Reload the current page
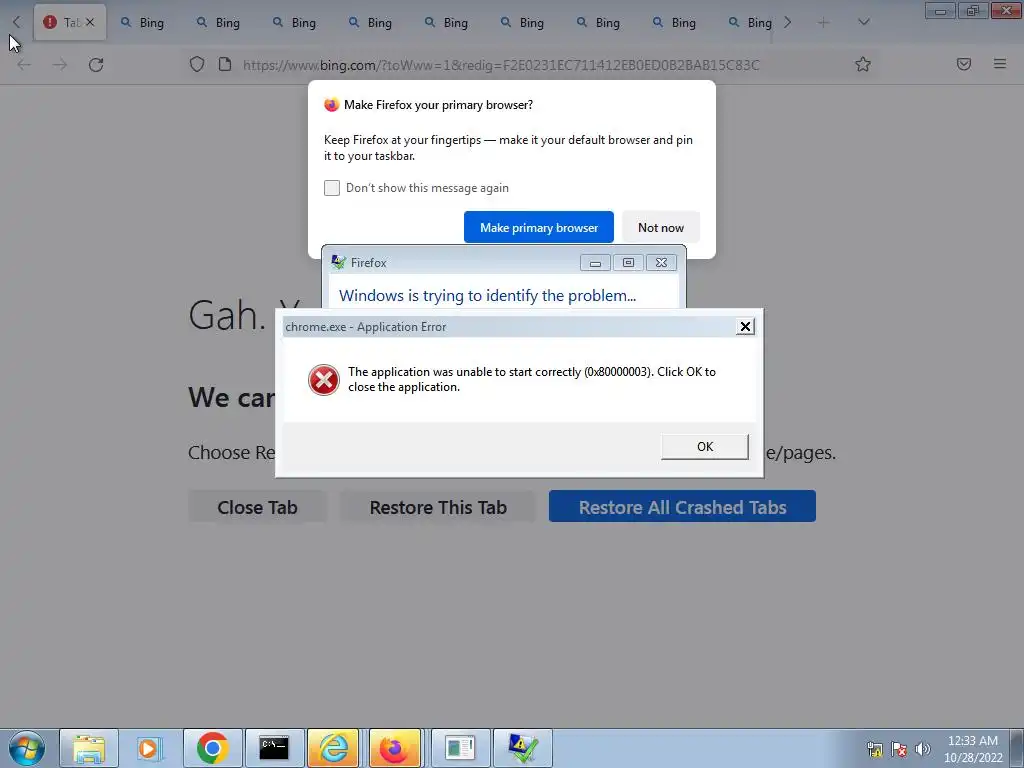The height and width of the screenshot is (768, 1024). (96, 65)
